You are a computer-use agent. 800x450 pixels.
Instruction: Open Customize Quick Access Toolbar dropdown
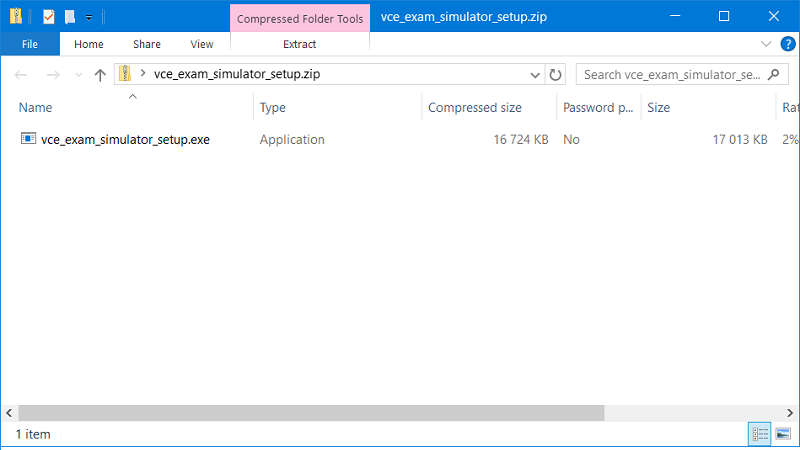89,18
